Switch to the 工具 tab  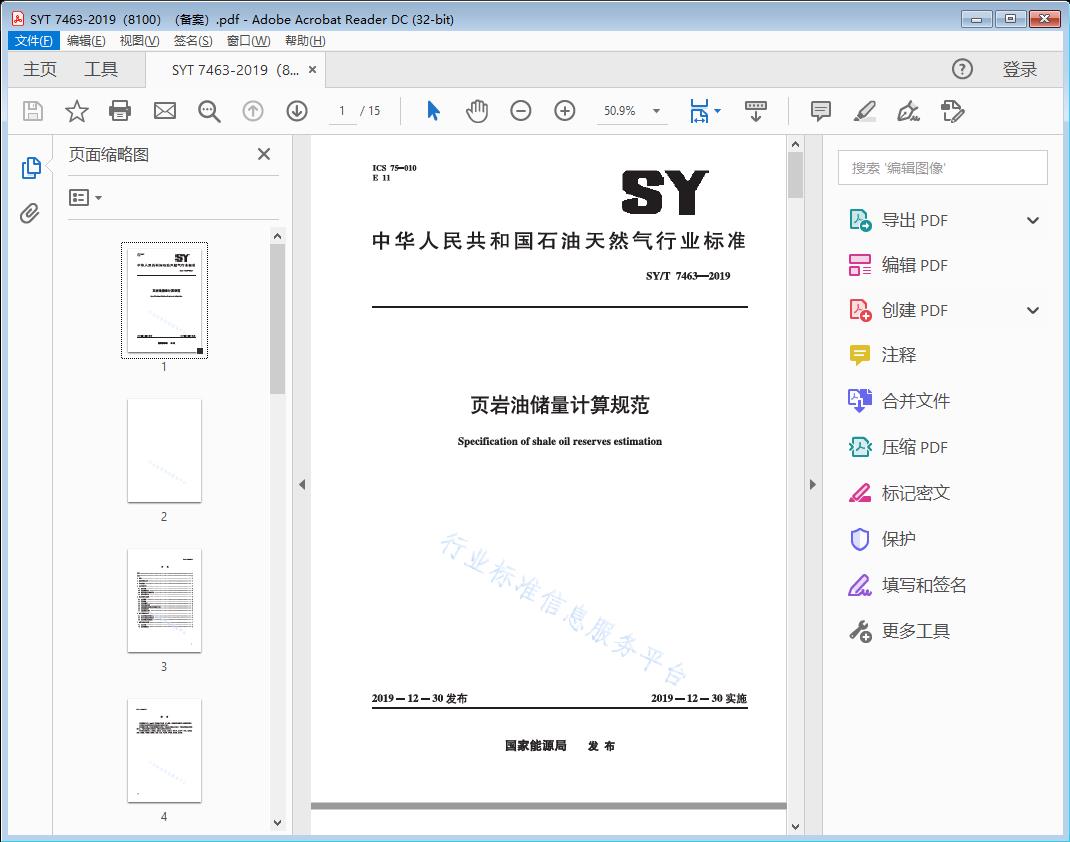point(101,69)
